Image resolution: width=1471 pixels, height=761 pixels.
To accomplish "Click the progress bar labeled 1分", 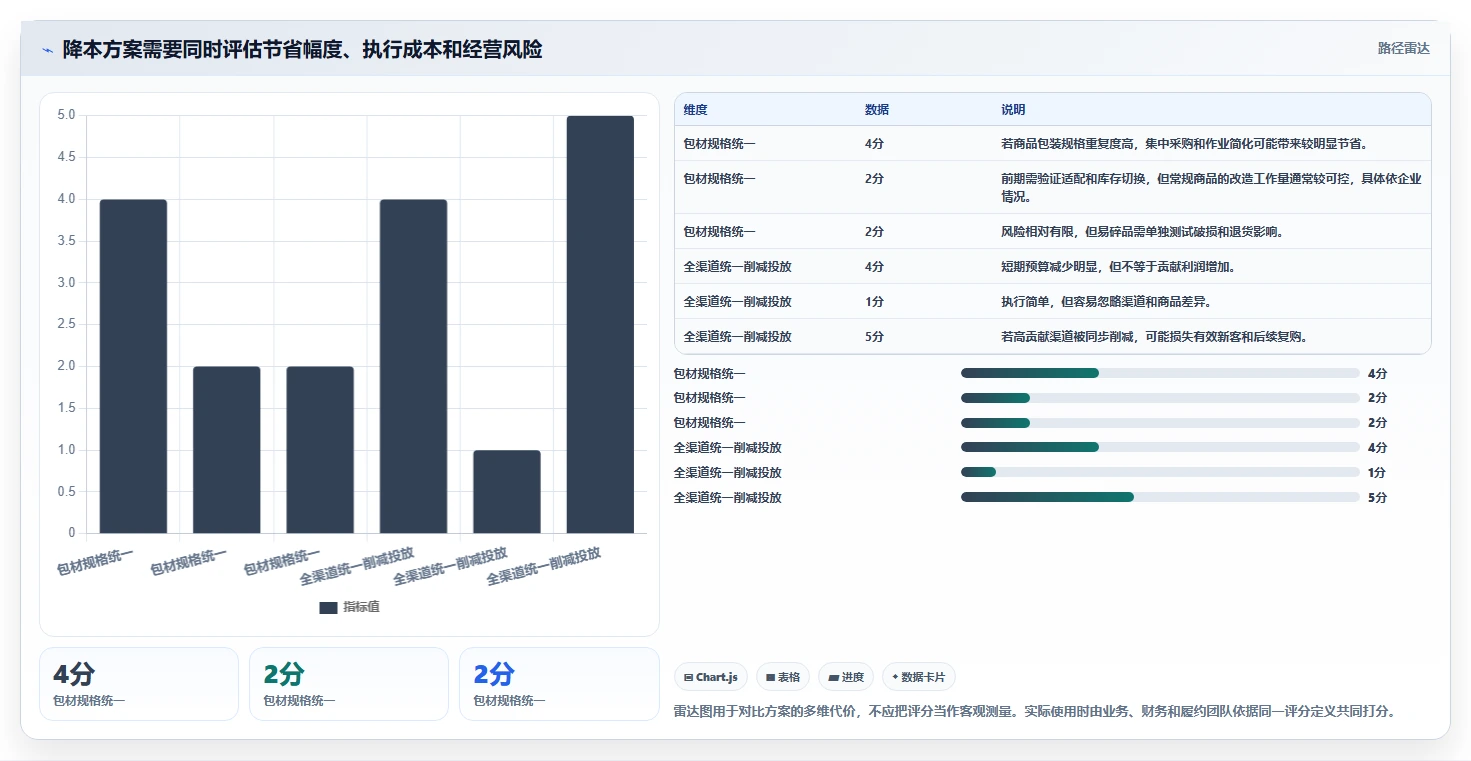I will [x=1160, y=472].
